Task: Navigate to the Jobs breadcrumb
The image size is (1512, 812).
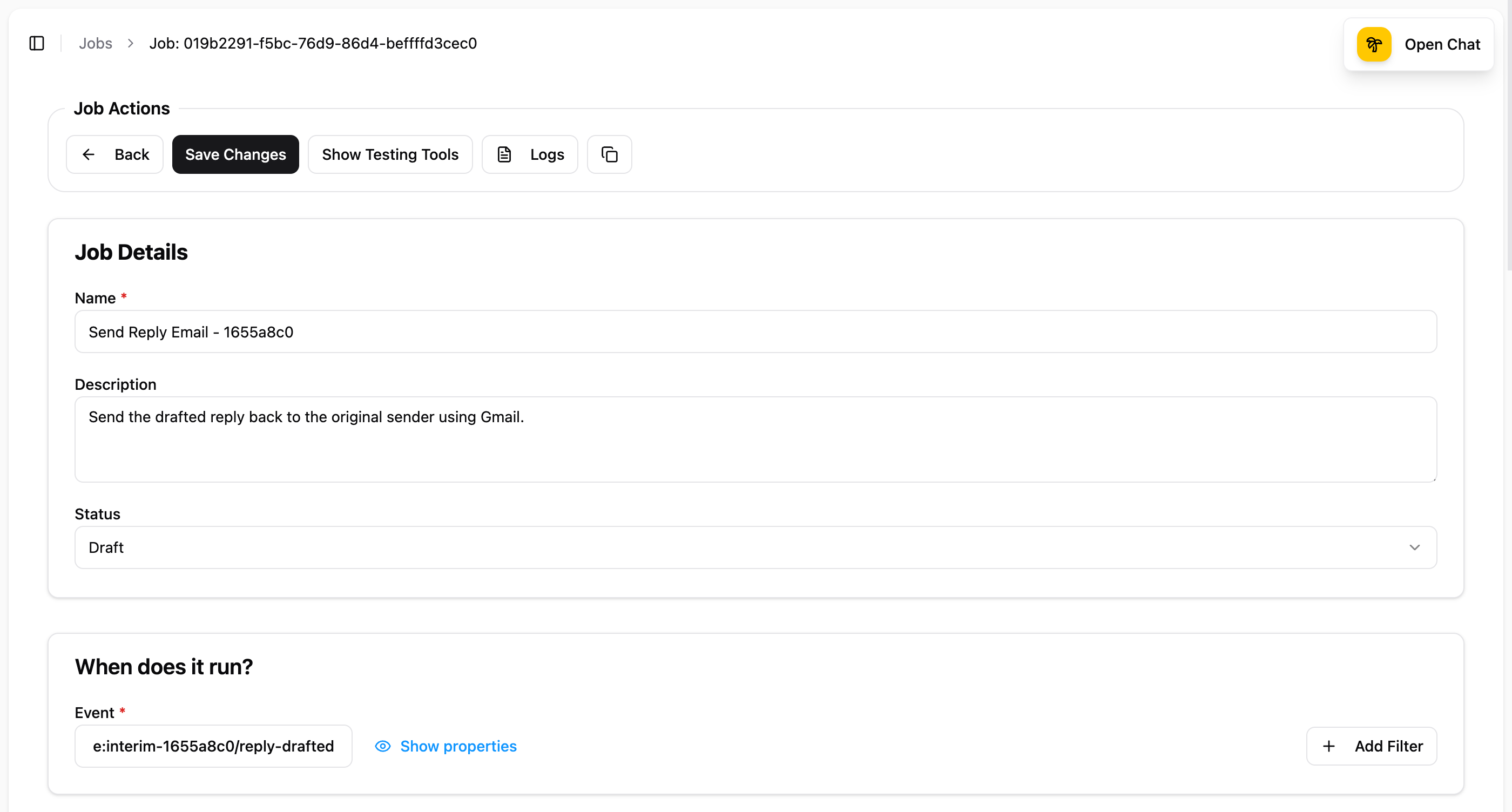Action: point(95,43)
